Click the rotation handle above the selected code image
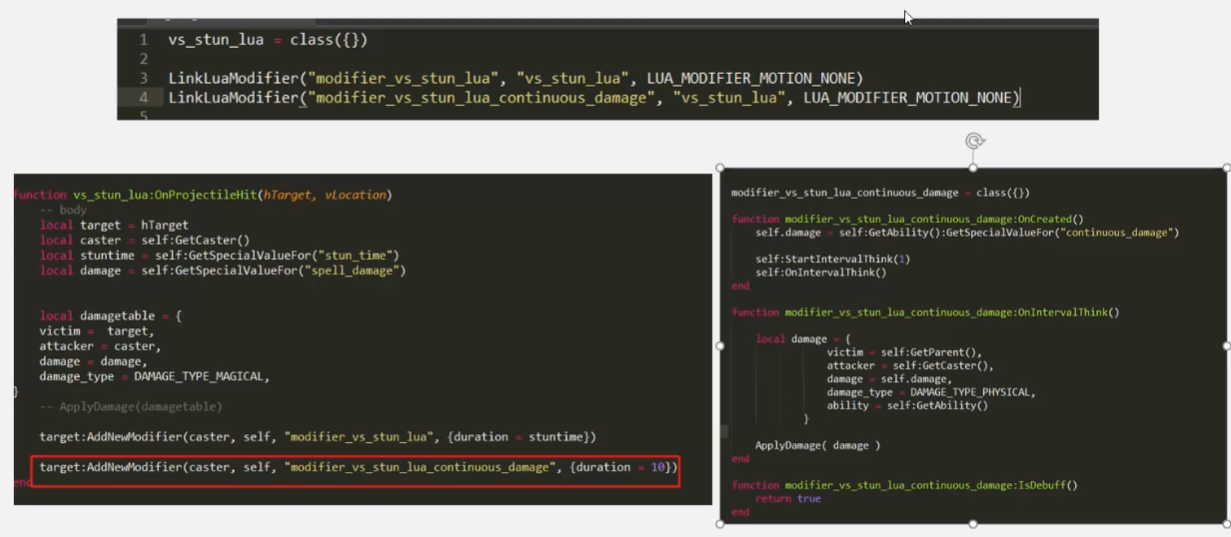1231x537 pixels. click(974, 141)
